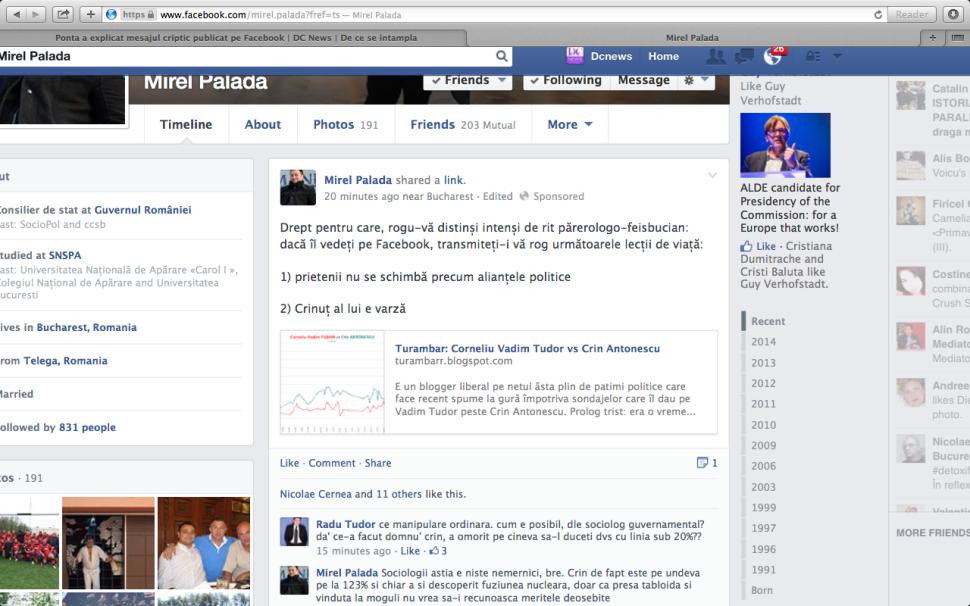Jump to 2013 on timeline year navigator

[x=763, y=363]
